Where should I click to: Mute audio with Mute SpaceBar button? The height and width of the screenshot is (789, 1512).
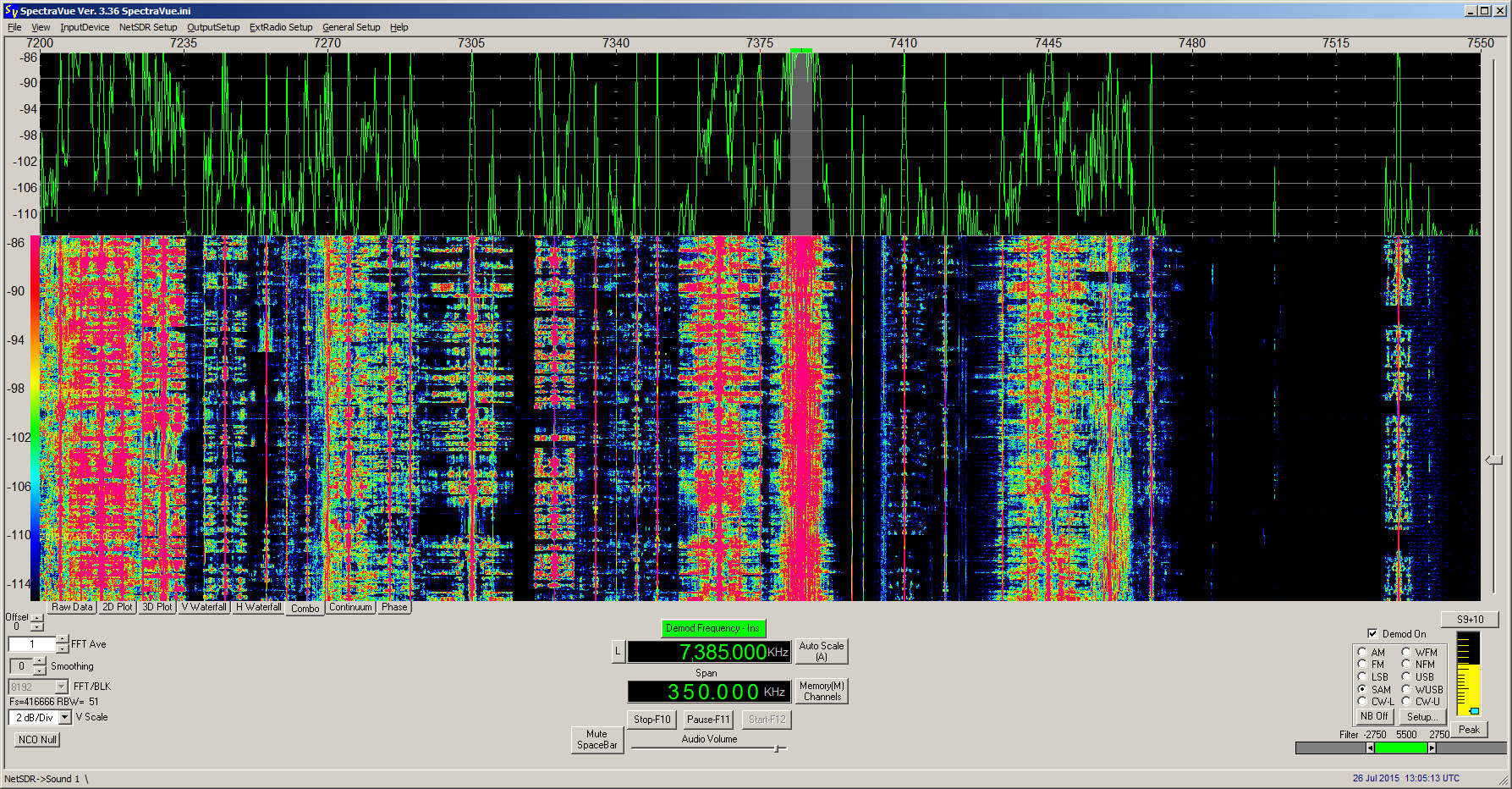[597, 740]
